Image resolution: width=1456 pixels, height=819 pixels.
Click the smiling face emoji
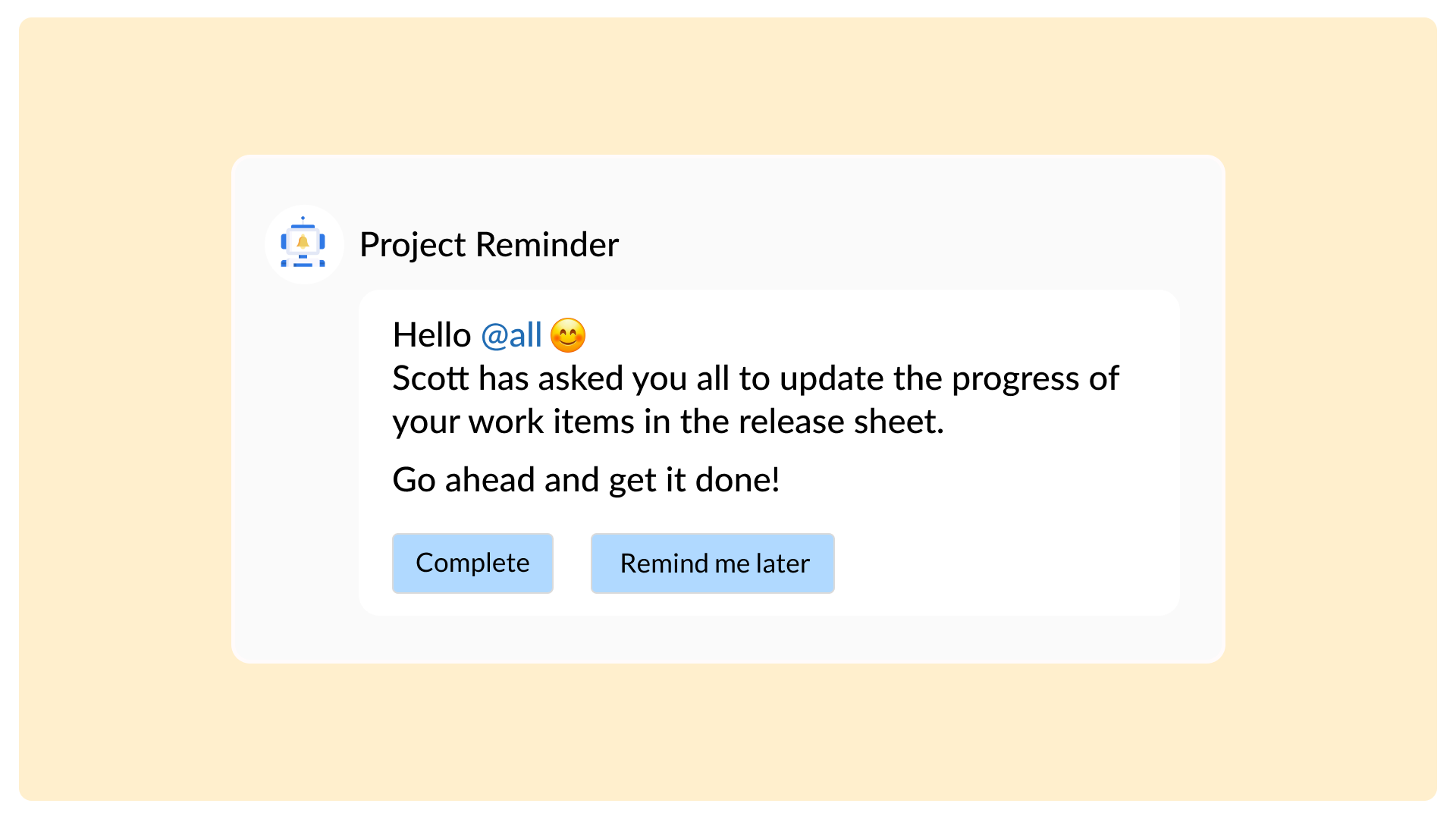[568, 335]
